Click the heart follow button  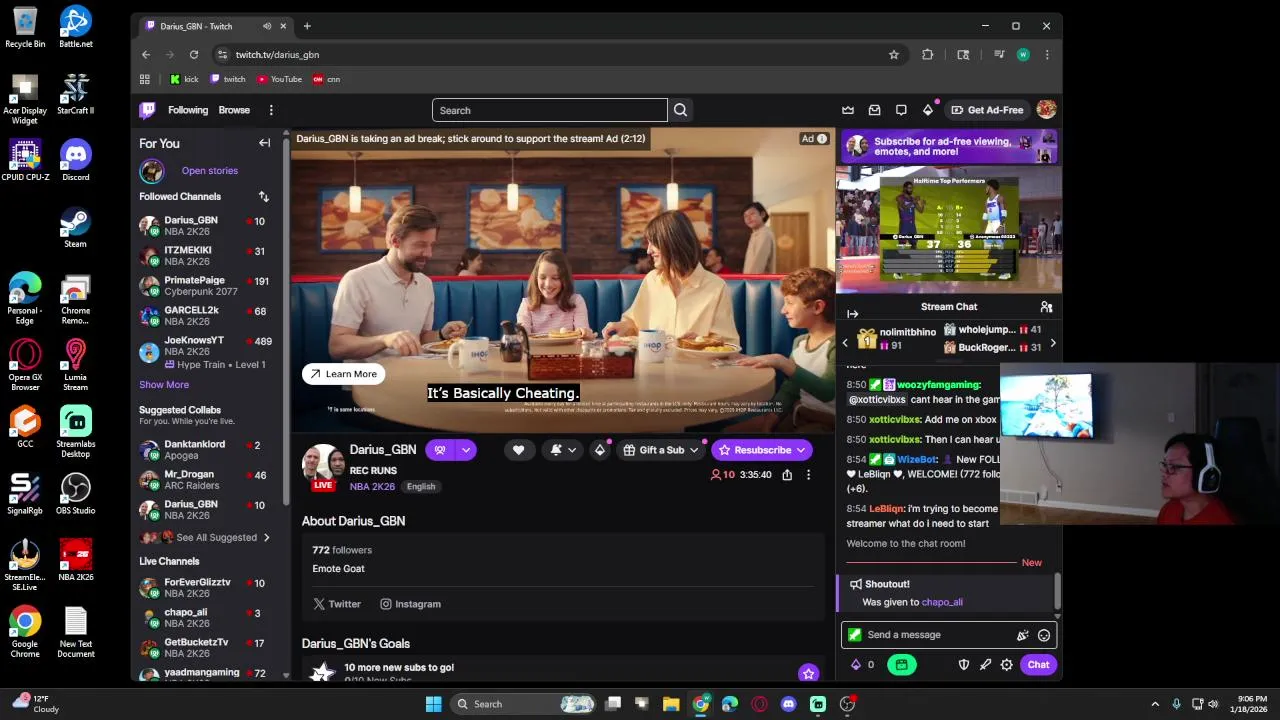tap(518, 450)
